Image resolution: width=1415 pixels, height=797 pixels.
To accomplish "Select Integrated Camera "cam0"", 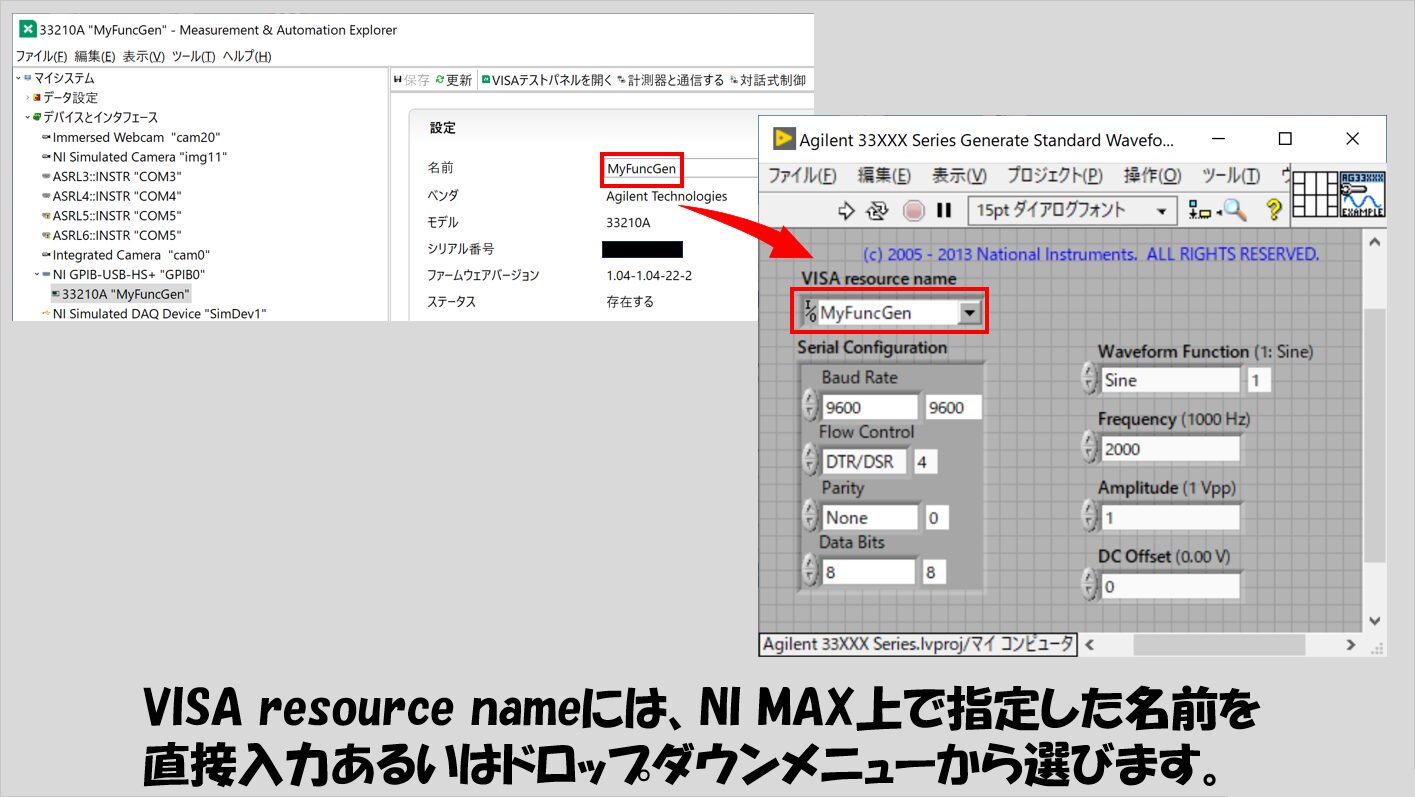I will click(125, 255).
